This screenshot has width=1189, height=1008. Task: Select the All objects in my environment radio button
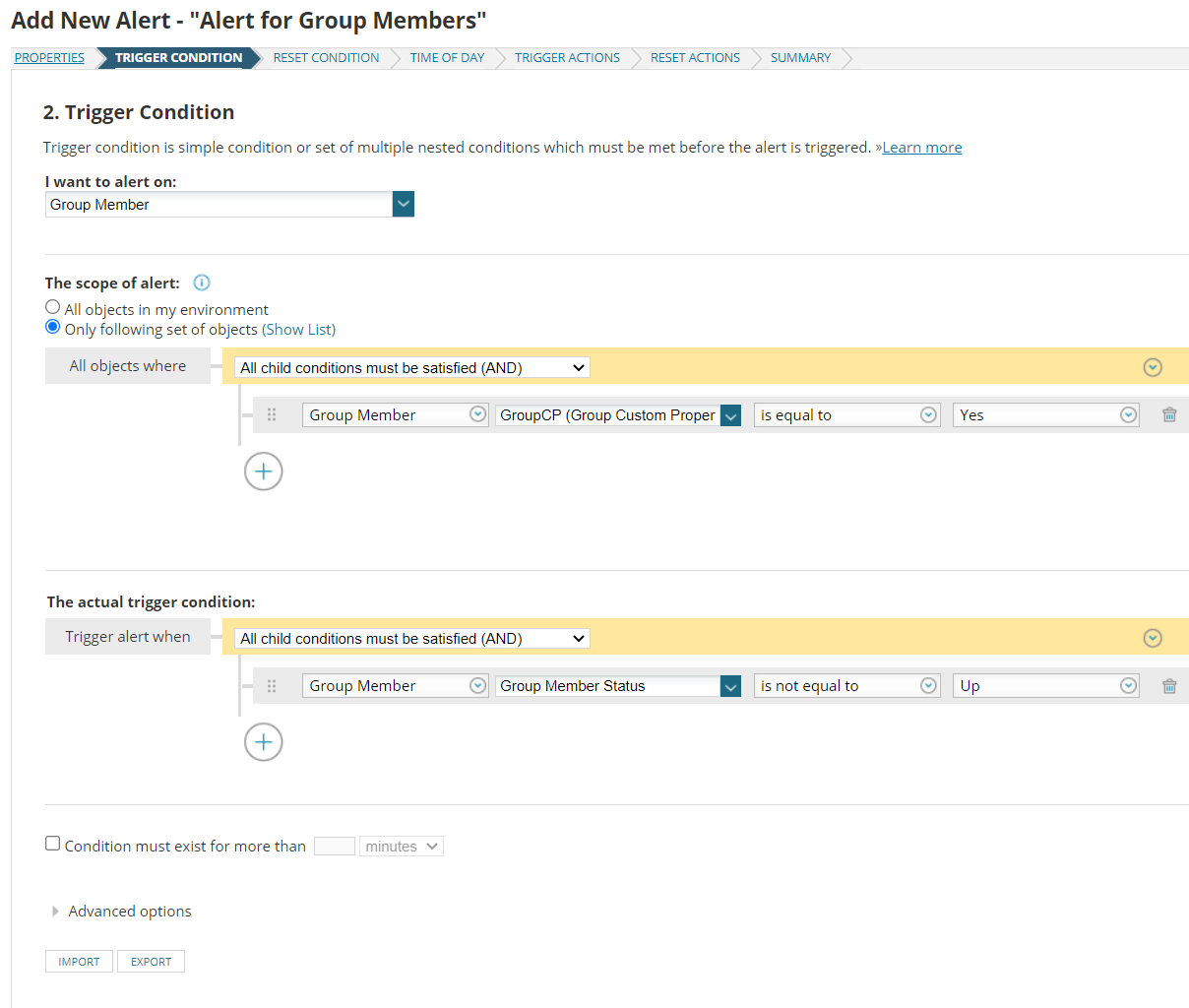[51, 306]
